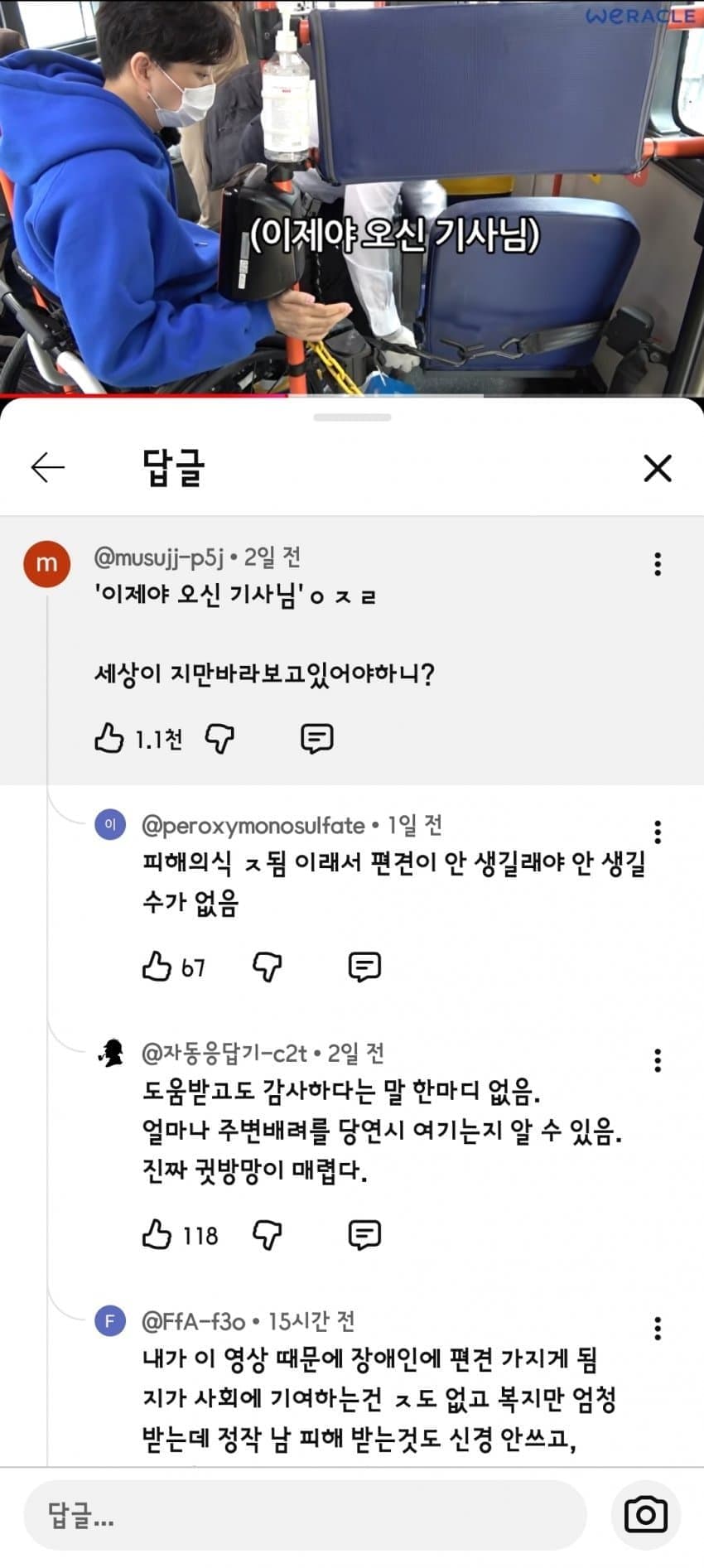This screenshot has height=1568, width=704.
Task: Dislike the @musujj-p5j comment
Action: pyautogui.click(x=219, y=738)
